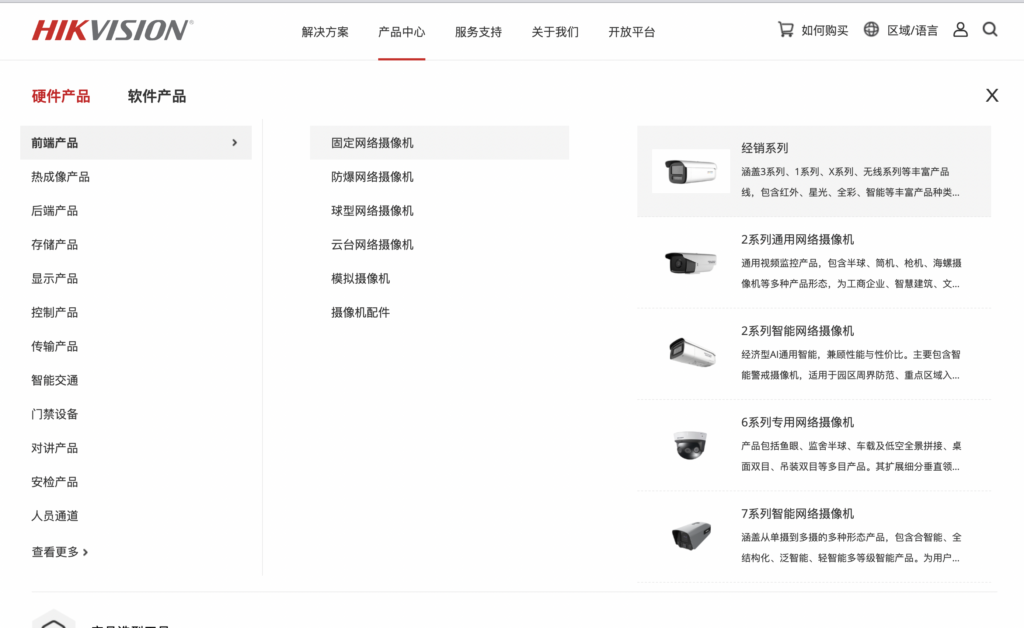Image resolution: width=1024 pixels, height=628 pixels.
Task: Select the 控制产品 category
Action: pos(54,312)
